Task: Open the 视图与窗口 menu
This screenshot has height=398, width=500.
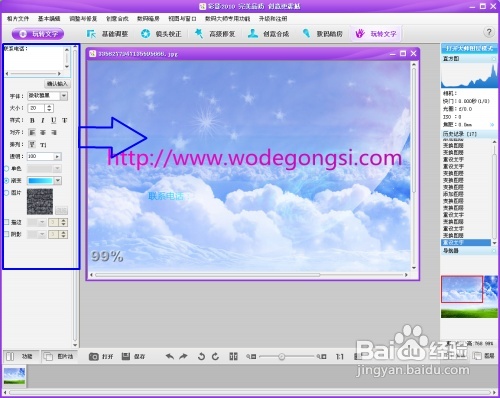Action: click(x=182, y=19)
